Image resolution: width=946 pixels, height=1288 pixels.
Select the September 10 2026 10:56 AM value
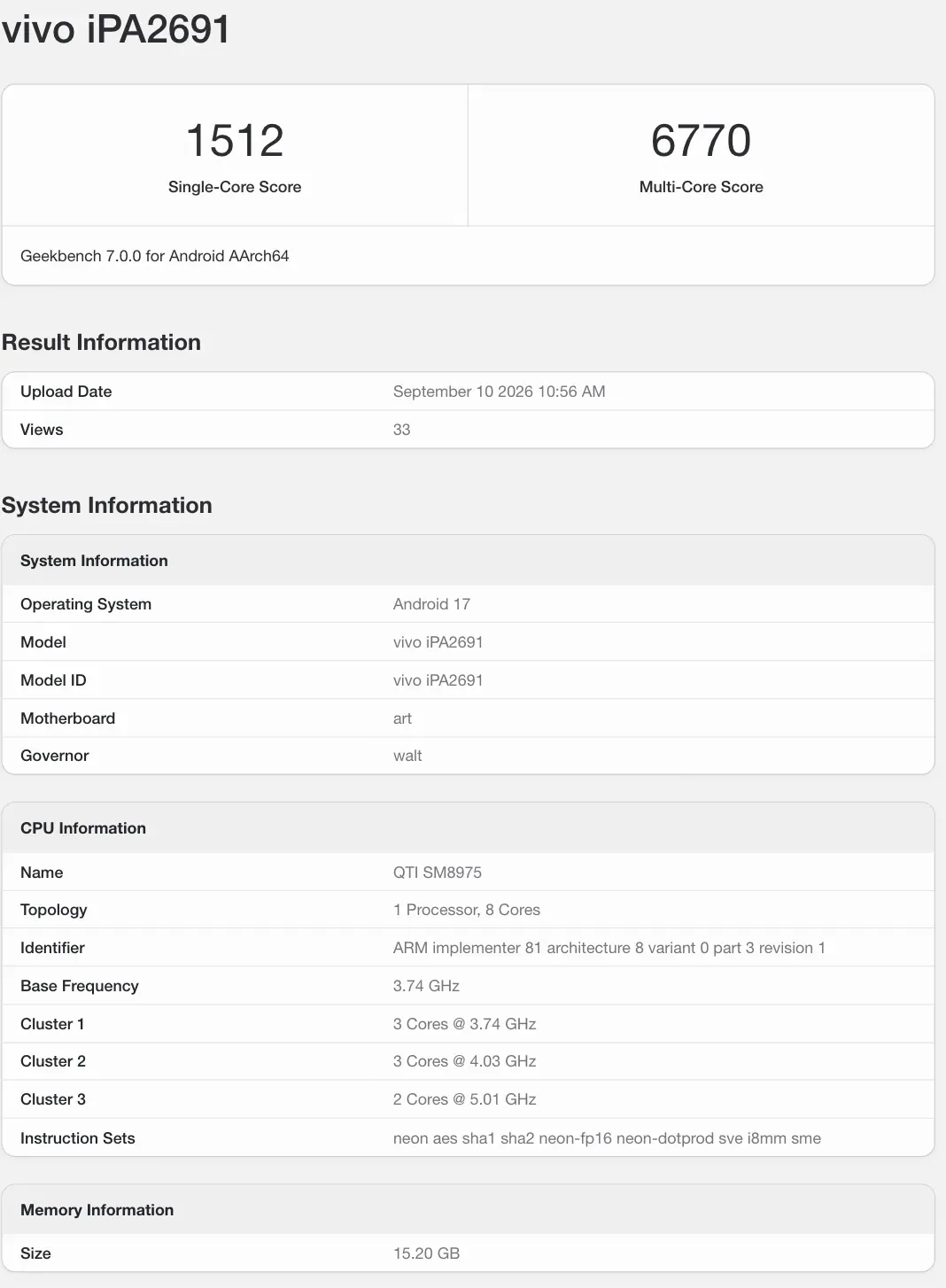500,392
